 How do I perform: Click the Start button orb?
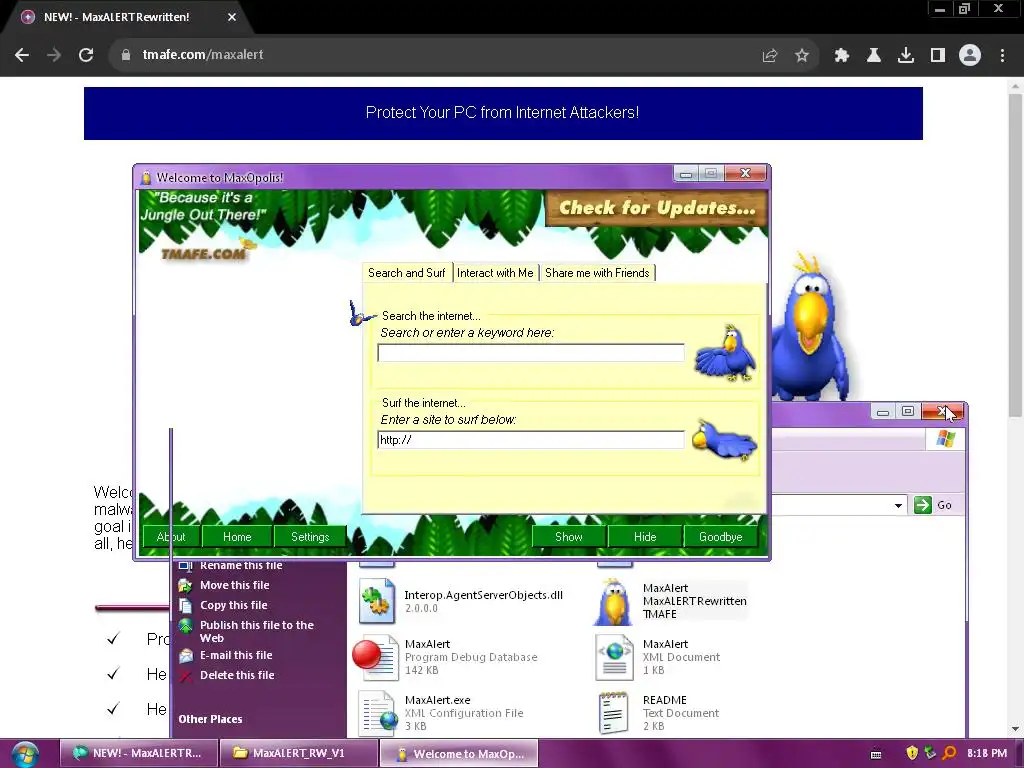pos(24,754)
